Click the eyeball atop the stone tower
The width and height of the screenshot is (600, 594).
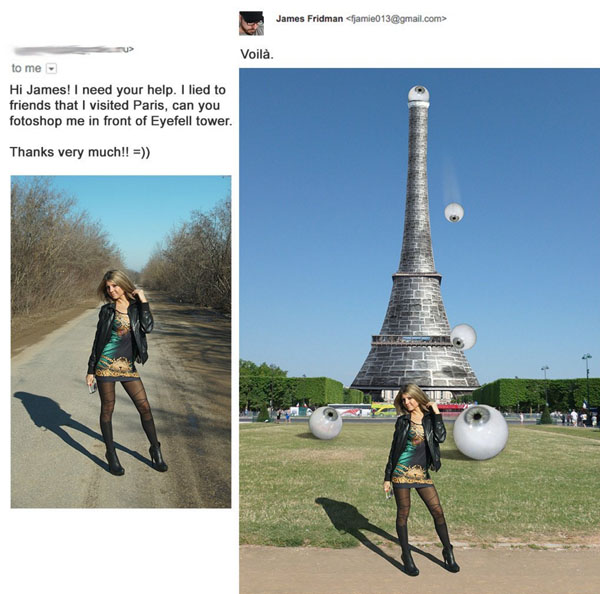pyautogui.click(x=419, y=94)
